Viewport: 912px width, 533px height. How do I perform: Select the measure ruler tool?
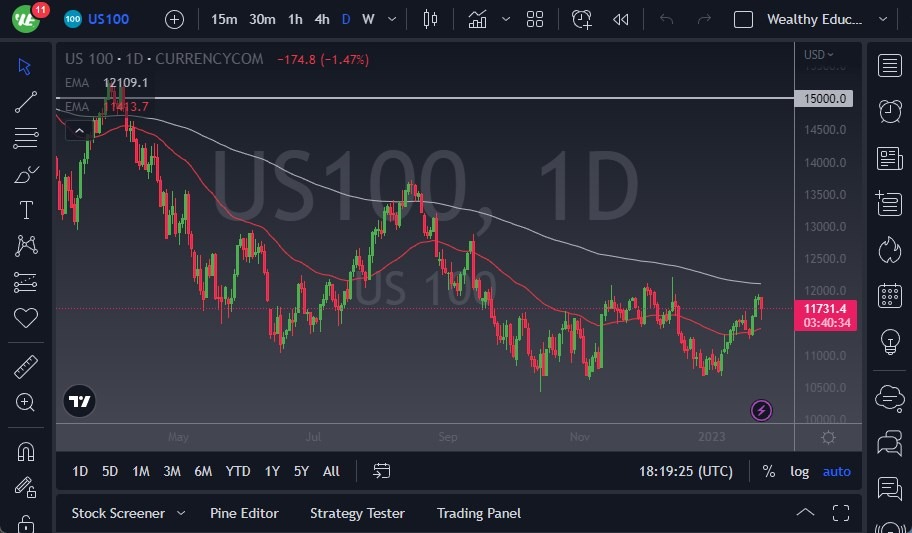tap(26, 367)
